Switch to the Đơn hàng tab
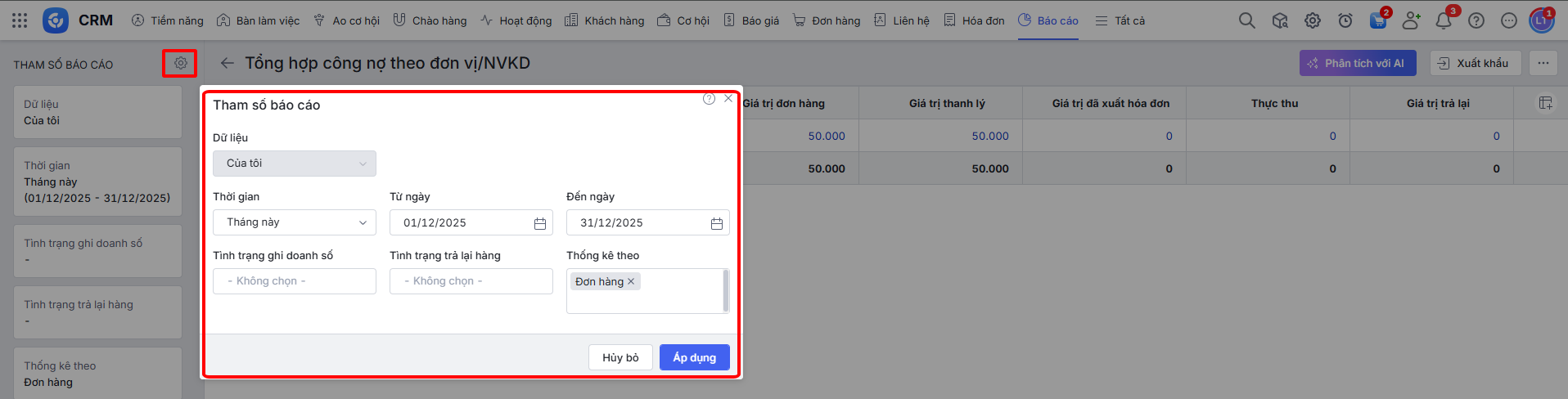Viewport: 1568px width, 399px height. coord(827,20)
